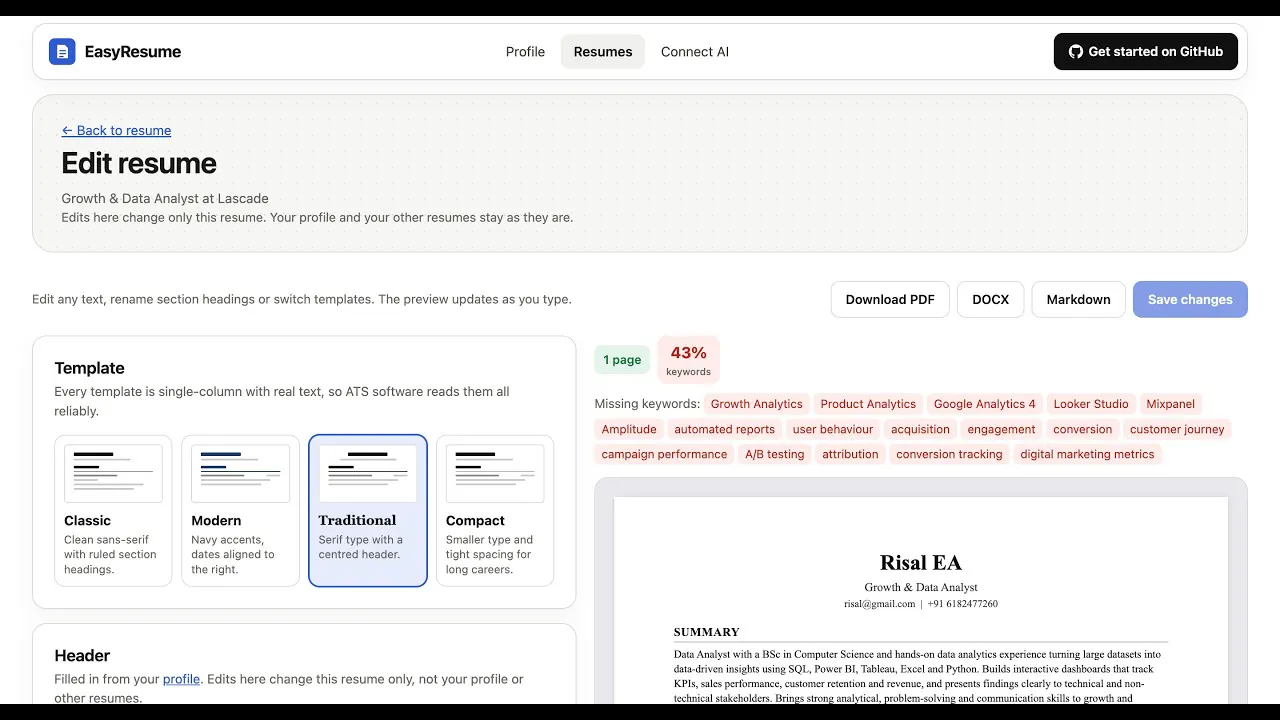Click the attribution keyword chip

click(x=850, y=454)
